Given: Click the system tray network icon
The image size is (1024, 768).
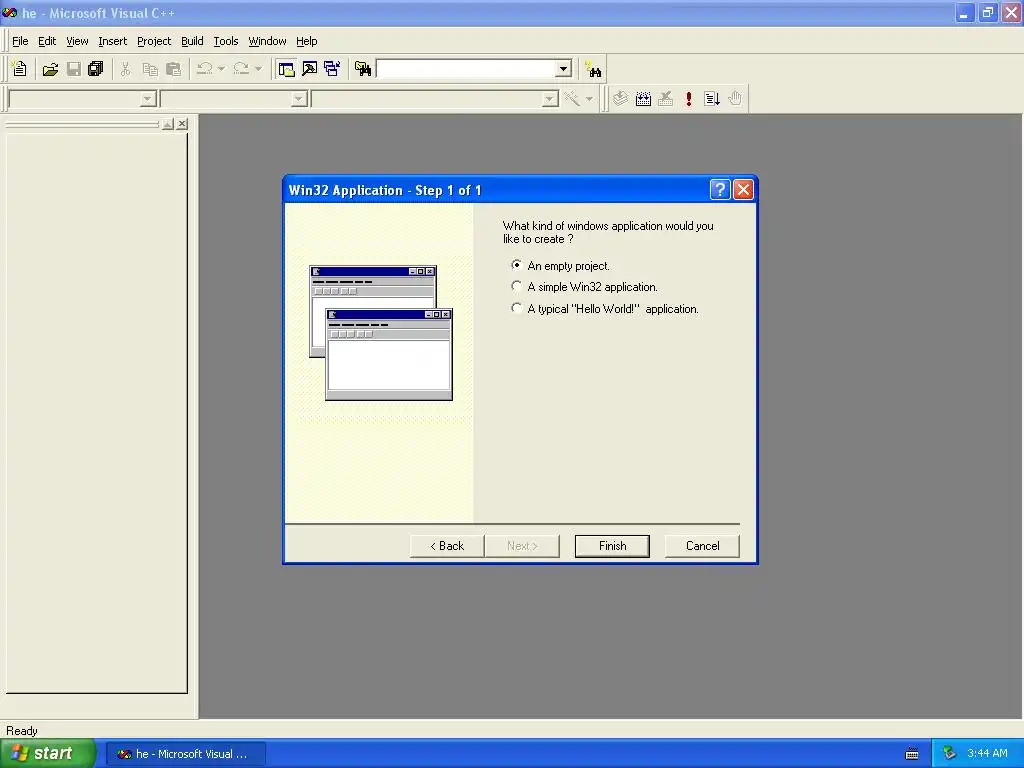Looking at the screenshot, I should tap(949, 753).
